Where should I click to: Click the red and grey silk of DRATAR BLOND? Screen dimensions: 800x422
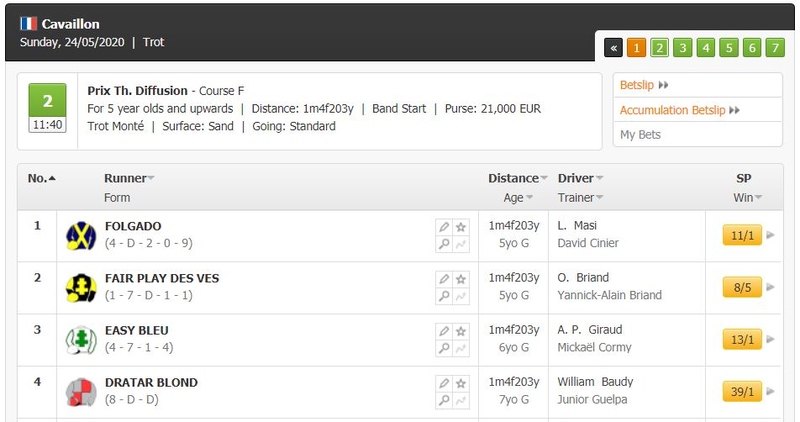81,392
